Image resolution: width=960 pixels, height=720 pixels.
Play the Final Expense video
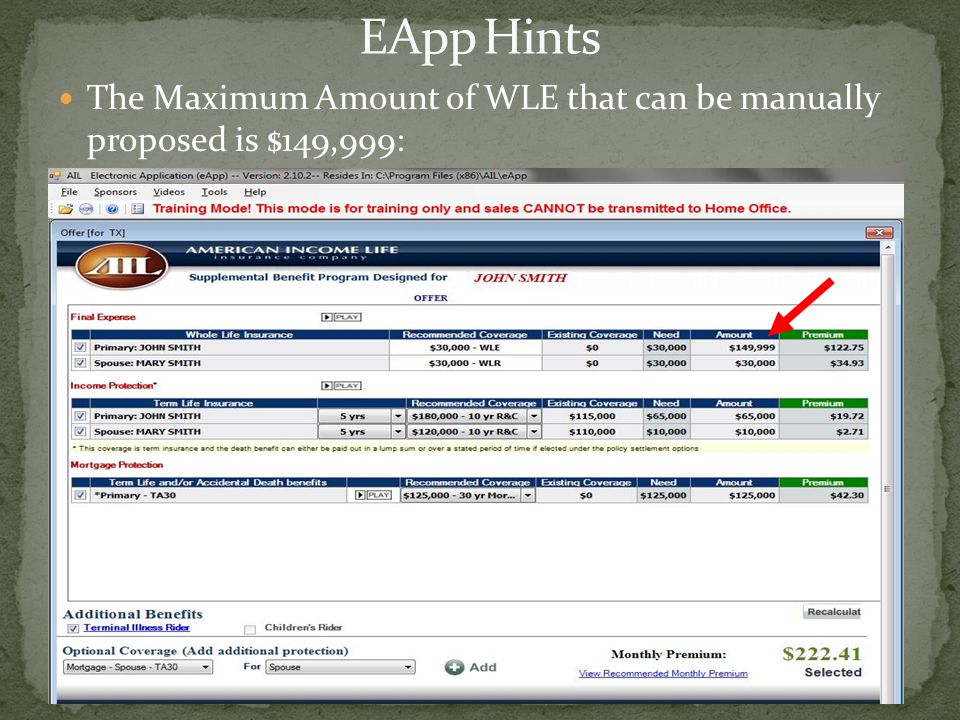(x=341, y=317)
